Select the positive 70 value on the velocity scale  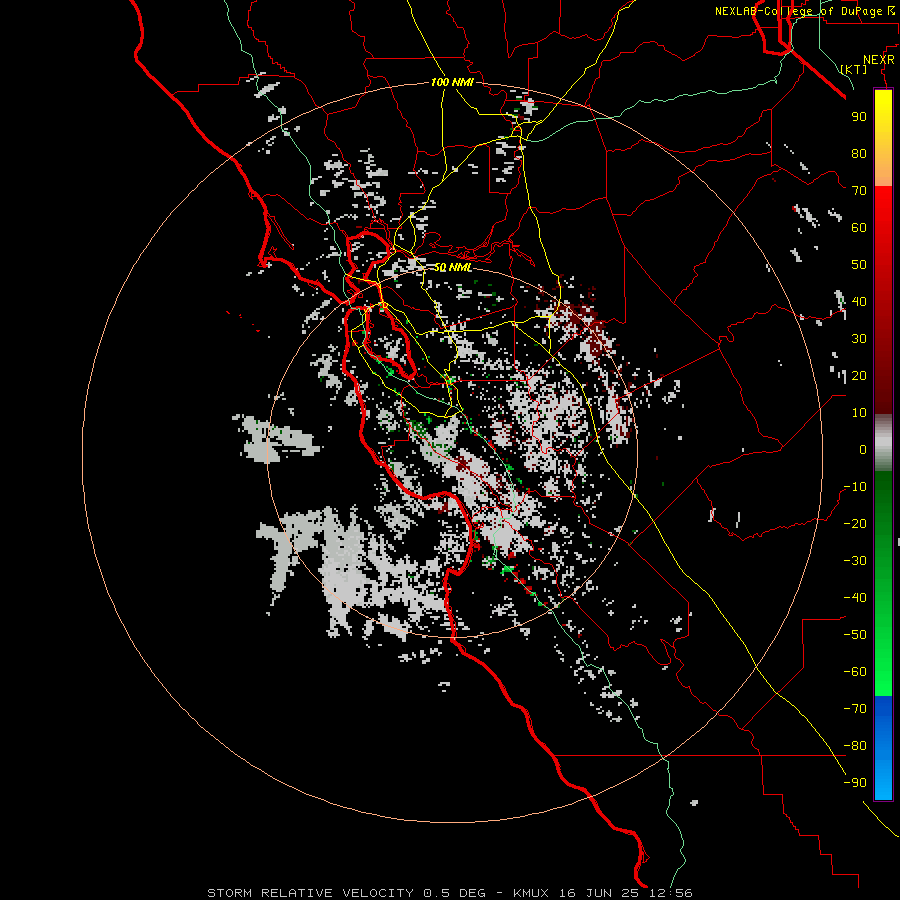[x=859, y=191]
